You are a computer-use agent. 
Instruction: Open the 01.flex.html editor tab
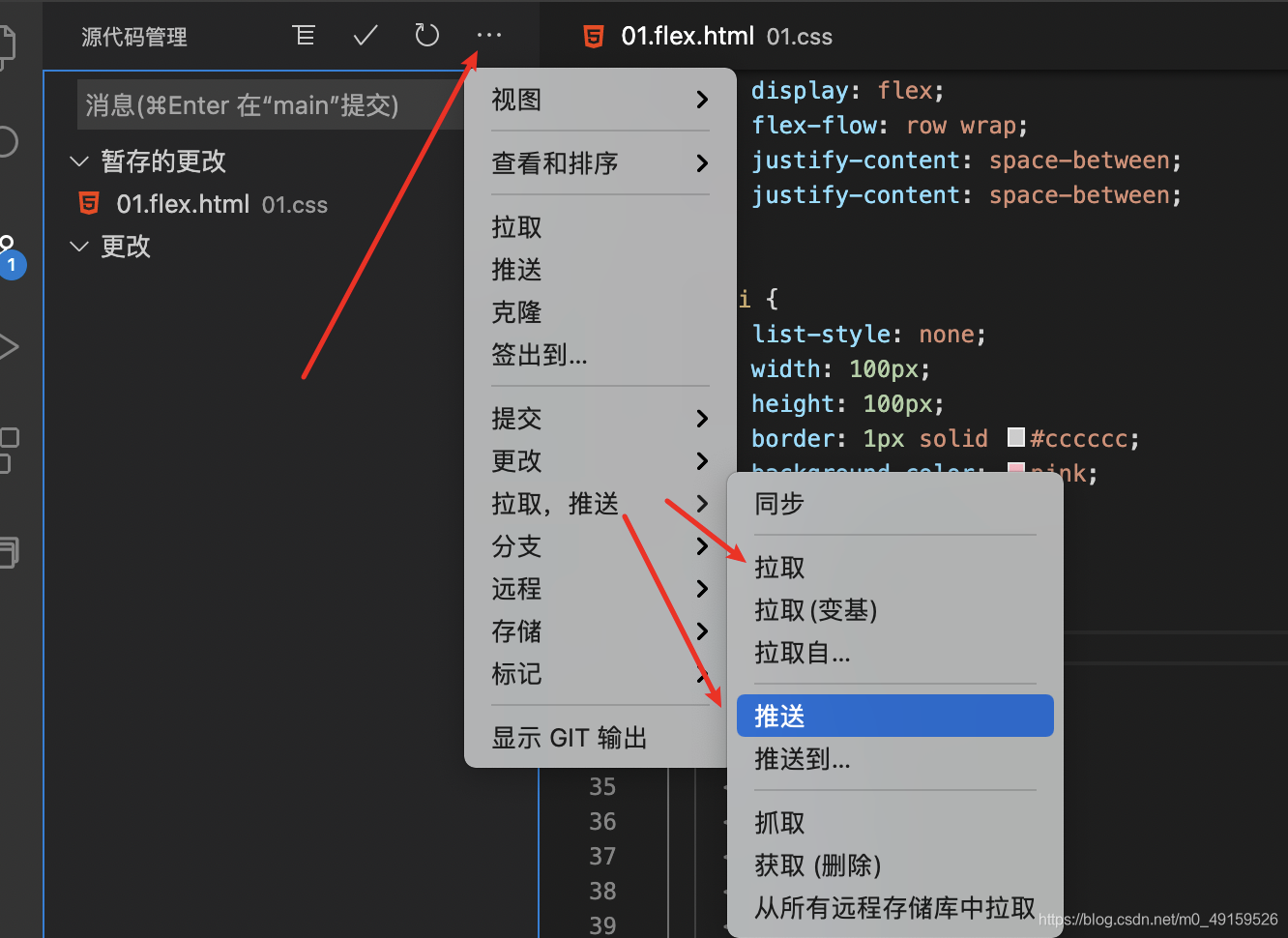point(708,37)
